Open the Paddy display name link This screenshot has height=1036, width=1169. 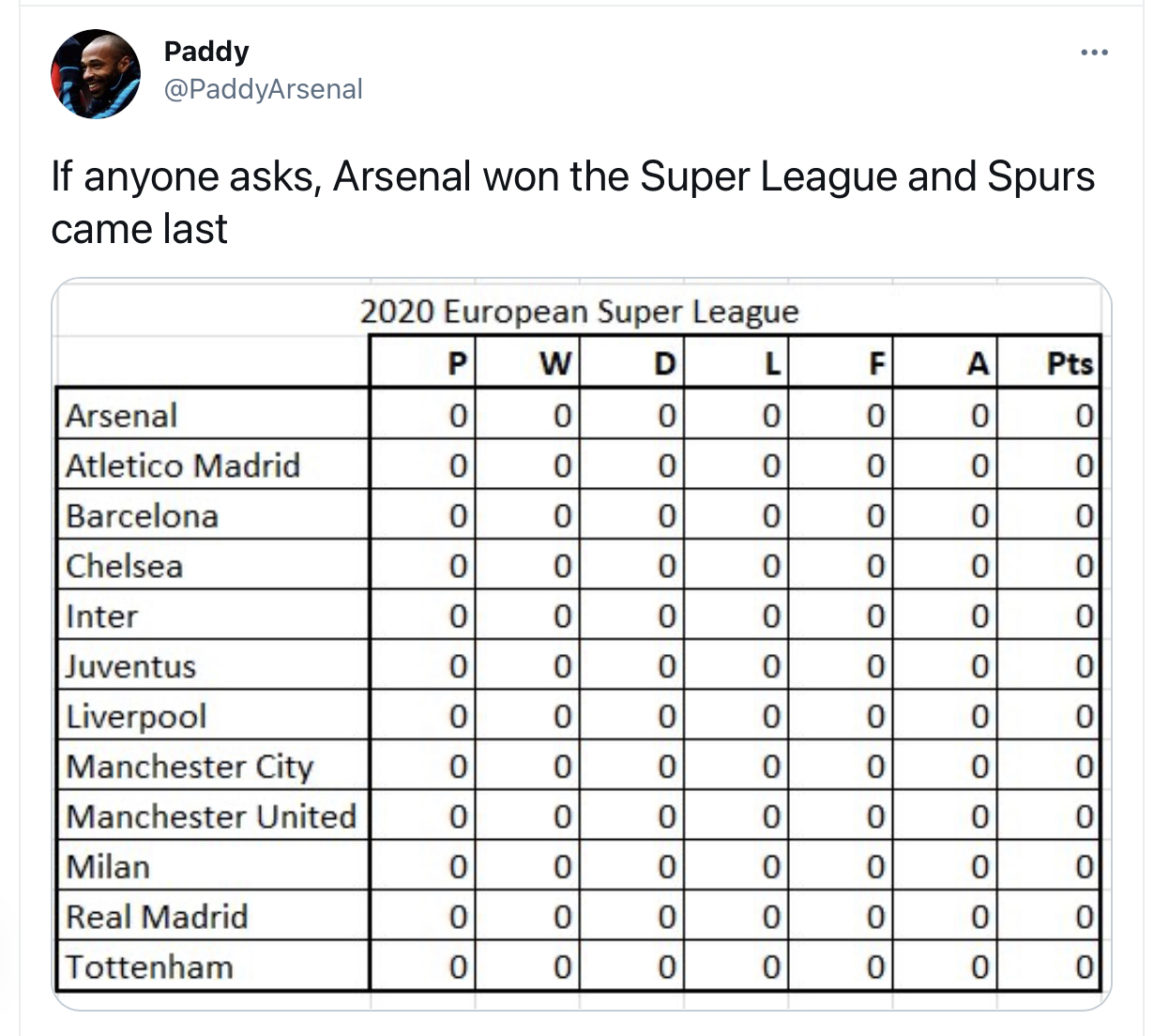(x=206, y=52)
